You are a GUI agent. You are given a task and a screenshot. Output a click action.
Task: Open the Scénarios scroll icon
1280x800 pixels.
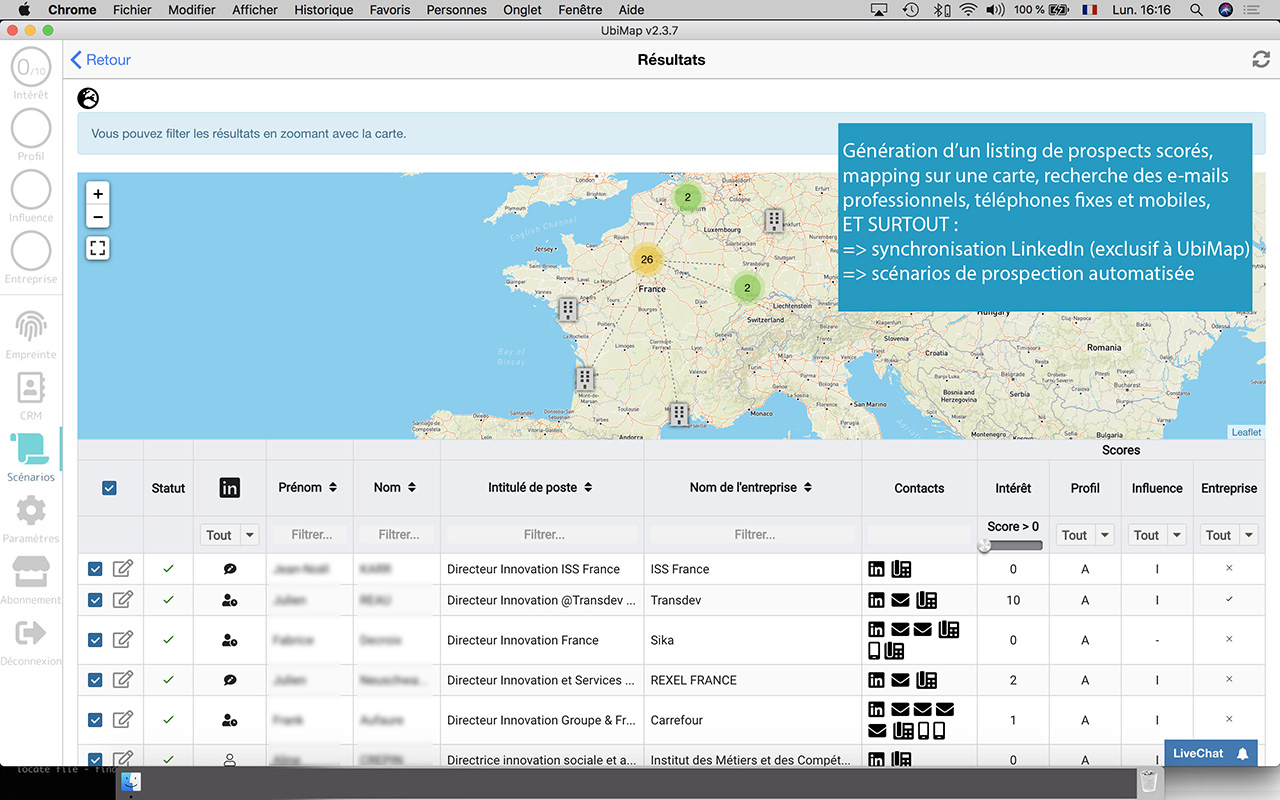(x=31, y=449)
